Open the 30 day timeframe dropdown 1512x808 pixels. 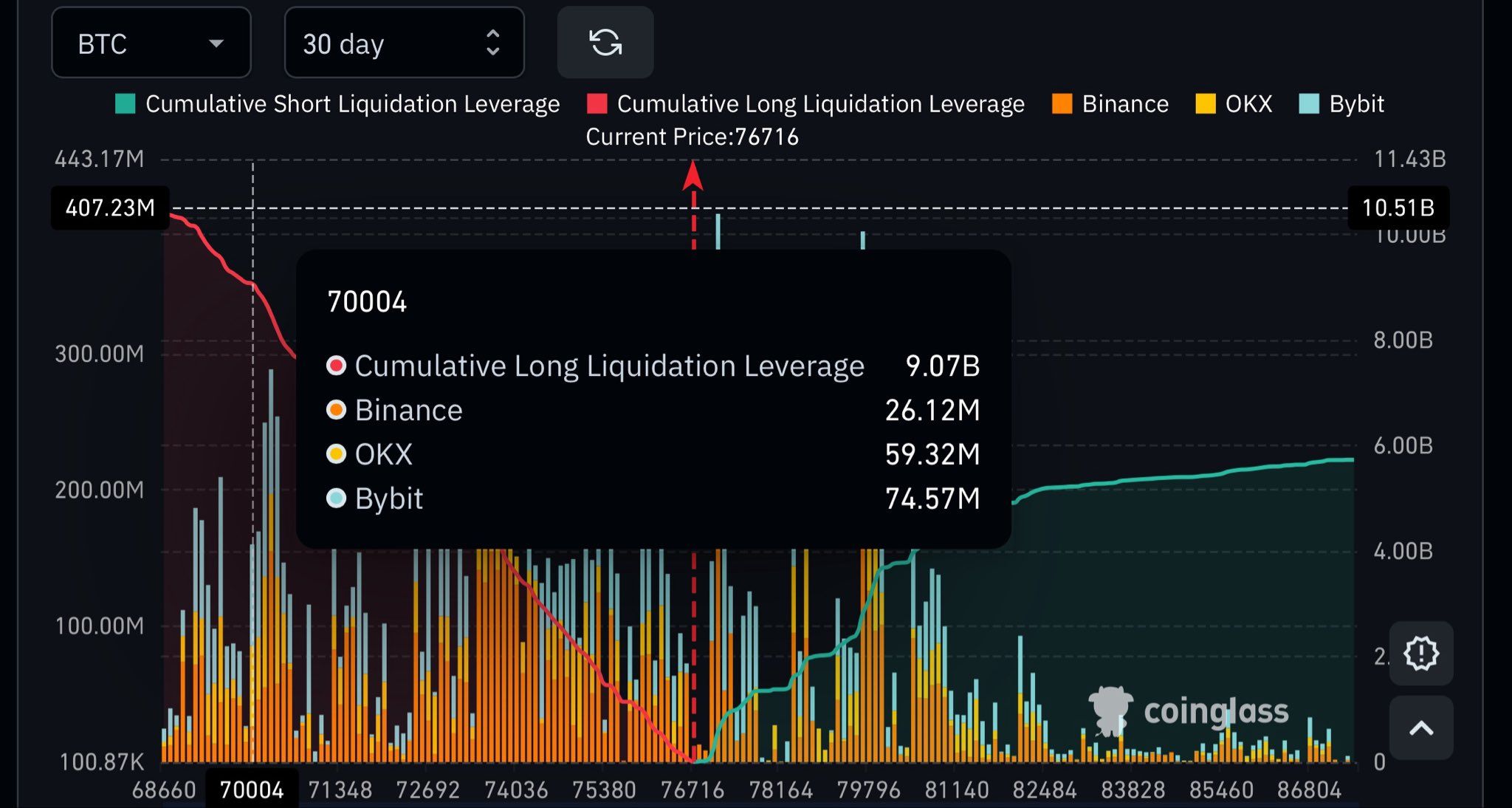pyautogui.click(x=404, y=43)
